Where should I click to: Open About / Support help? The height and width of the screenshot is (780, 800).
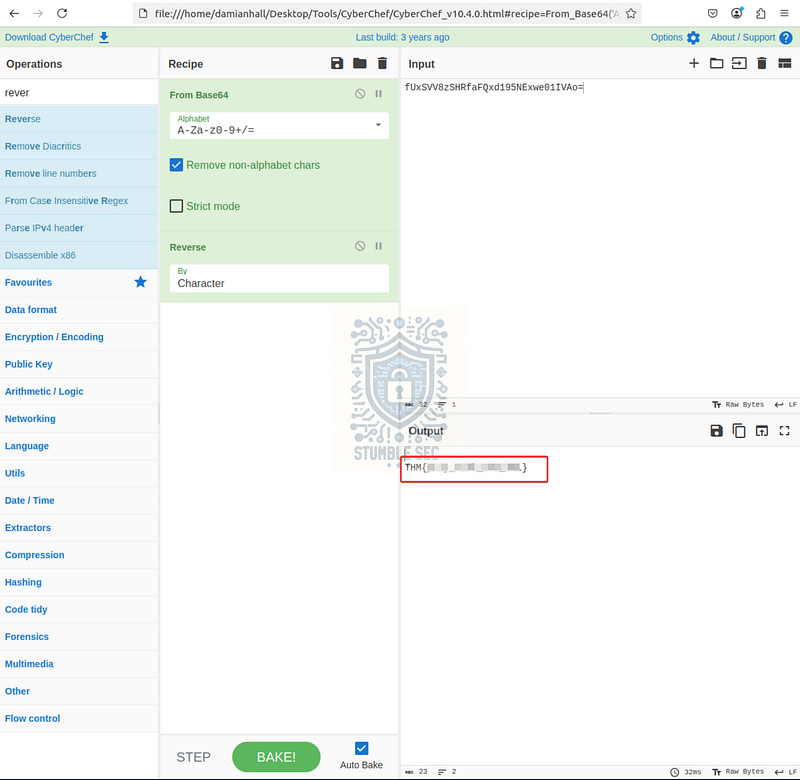tap(751, 37)
